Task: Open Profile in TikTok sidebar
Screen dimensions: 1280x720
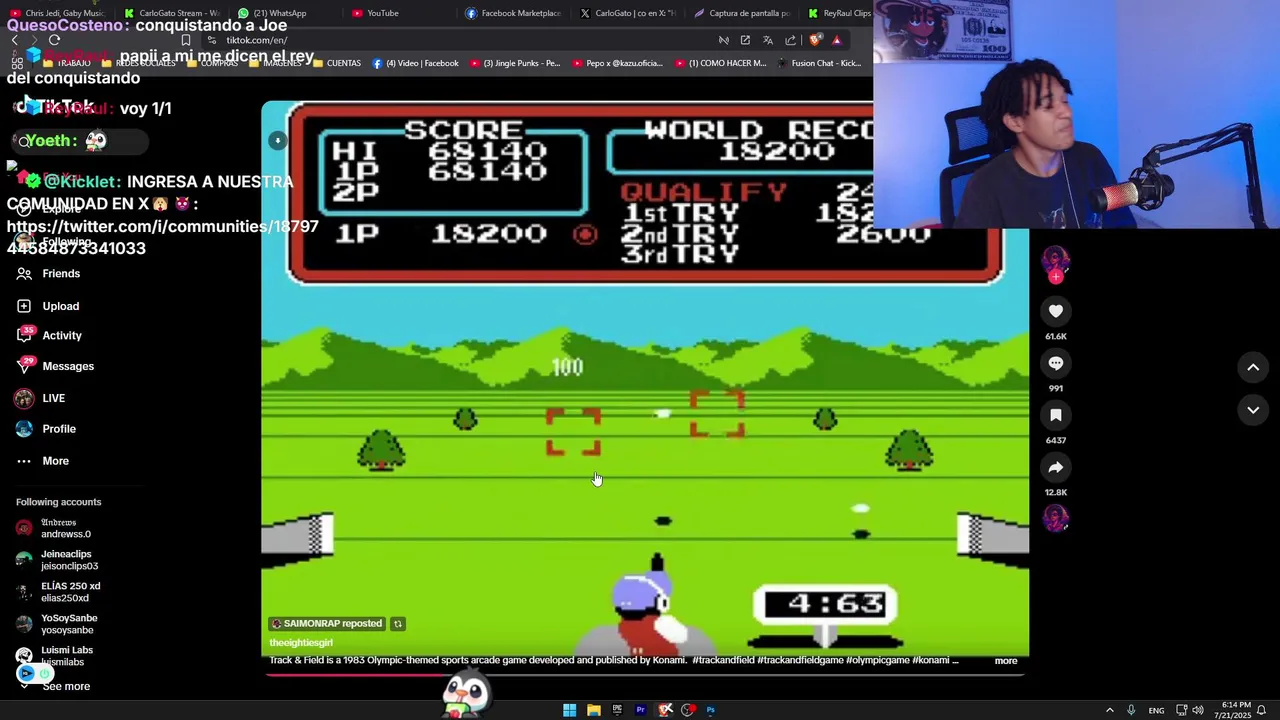Action: pos(45,429)
